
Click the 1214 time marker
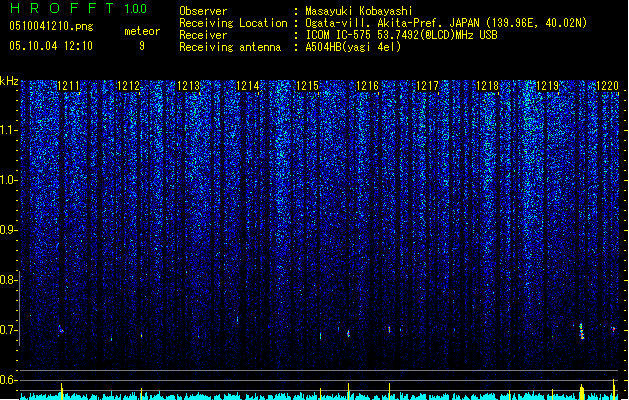tap(248, 85)
